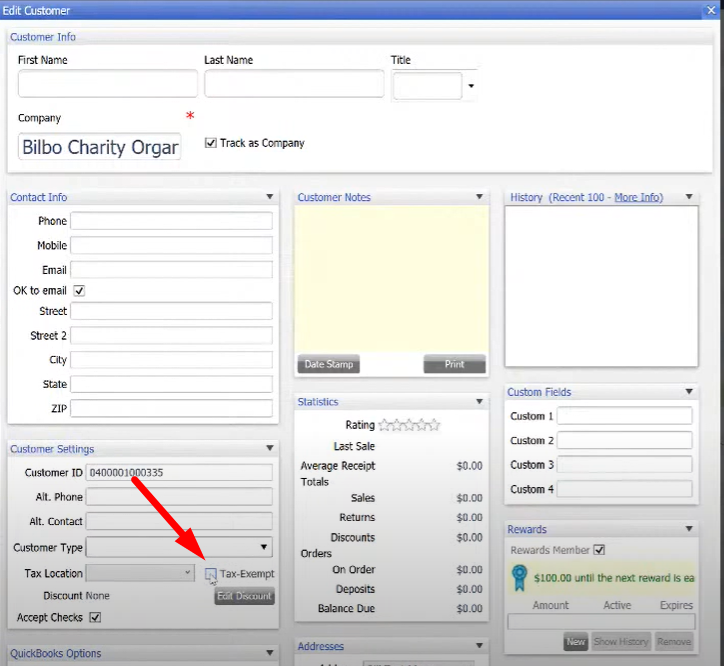Collapse the History panel
Screen dimensions: 724x666
point(689,197)
